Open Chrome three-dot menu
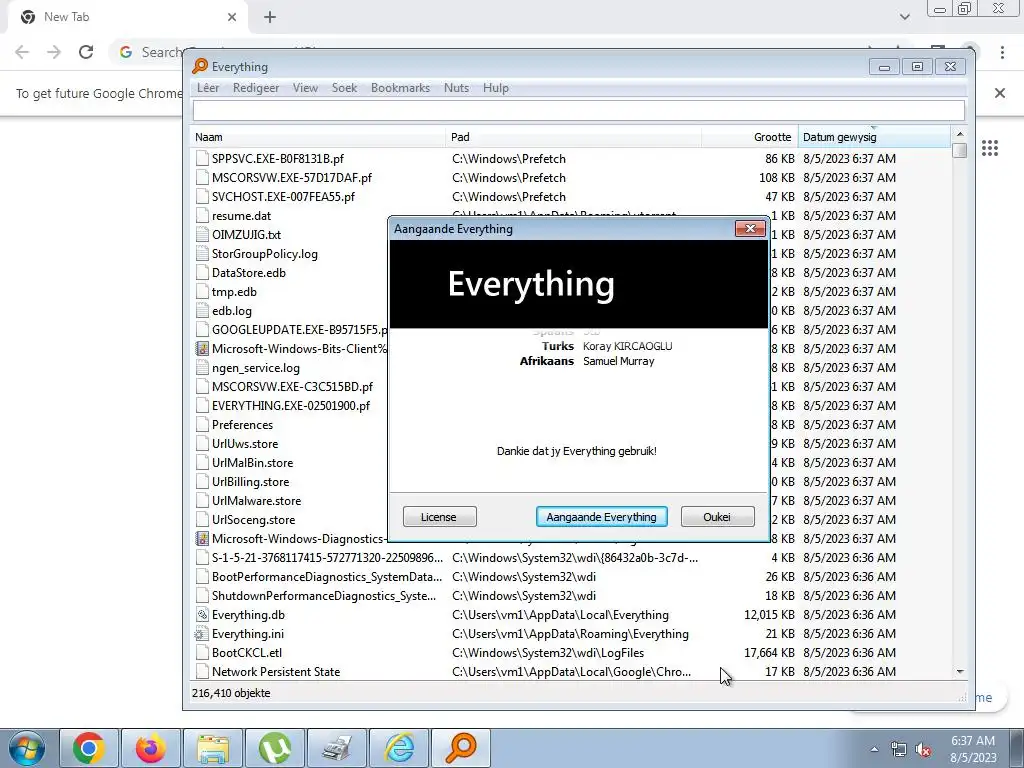1024x768 pixels. [1002, 52]
